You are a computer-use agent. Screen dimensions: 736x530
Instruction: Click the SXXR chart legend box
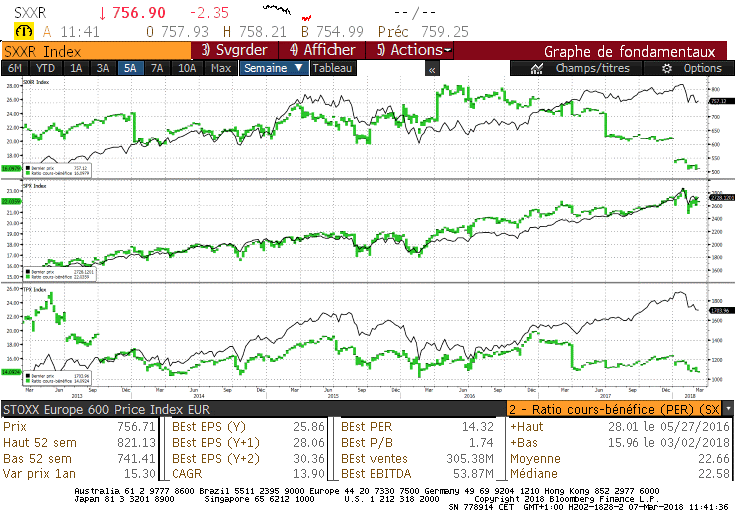click(57, 170)
